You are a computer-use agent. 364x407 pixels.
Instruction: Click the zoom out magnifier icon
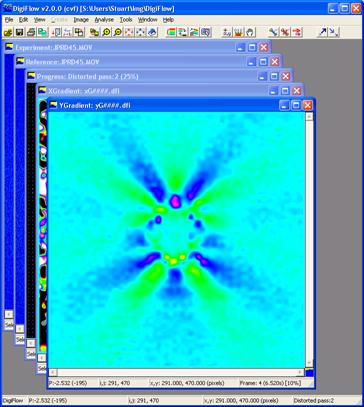point(118,32)
